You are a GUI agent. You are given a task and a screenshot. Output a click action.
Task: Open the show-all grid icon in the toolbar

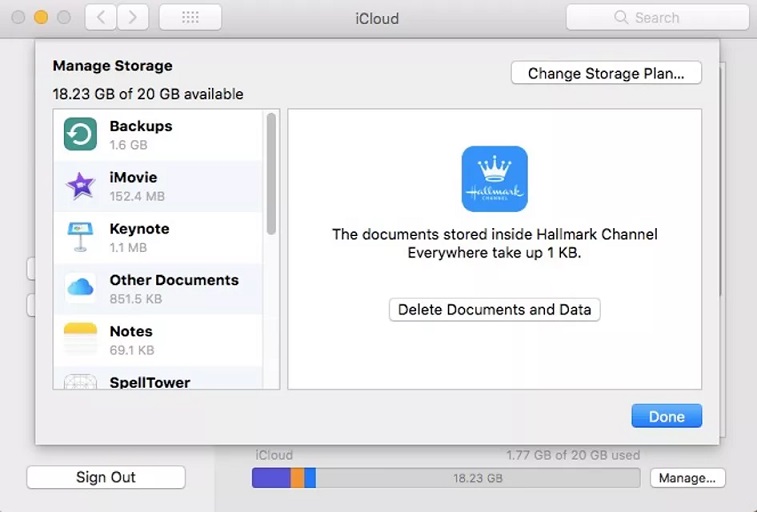(x=190, y=18)
